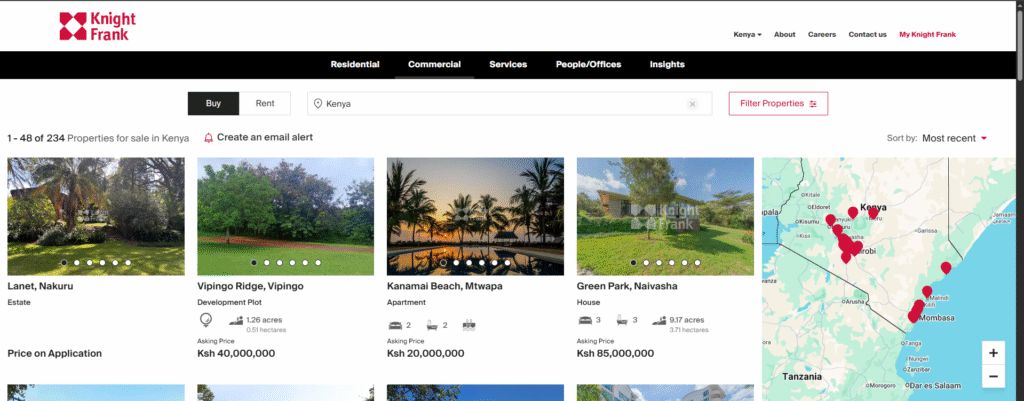This screenshot has height=401, width=1024.
Task: Open the Insights menu item
Action: [667, 65]
